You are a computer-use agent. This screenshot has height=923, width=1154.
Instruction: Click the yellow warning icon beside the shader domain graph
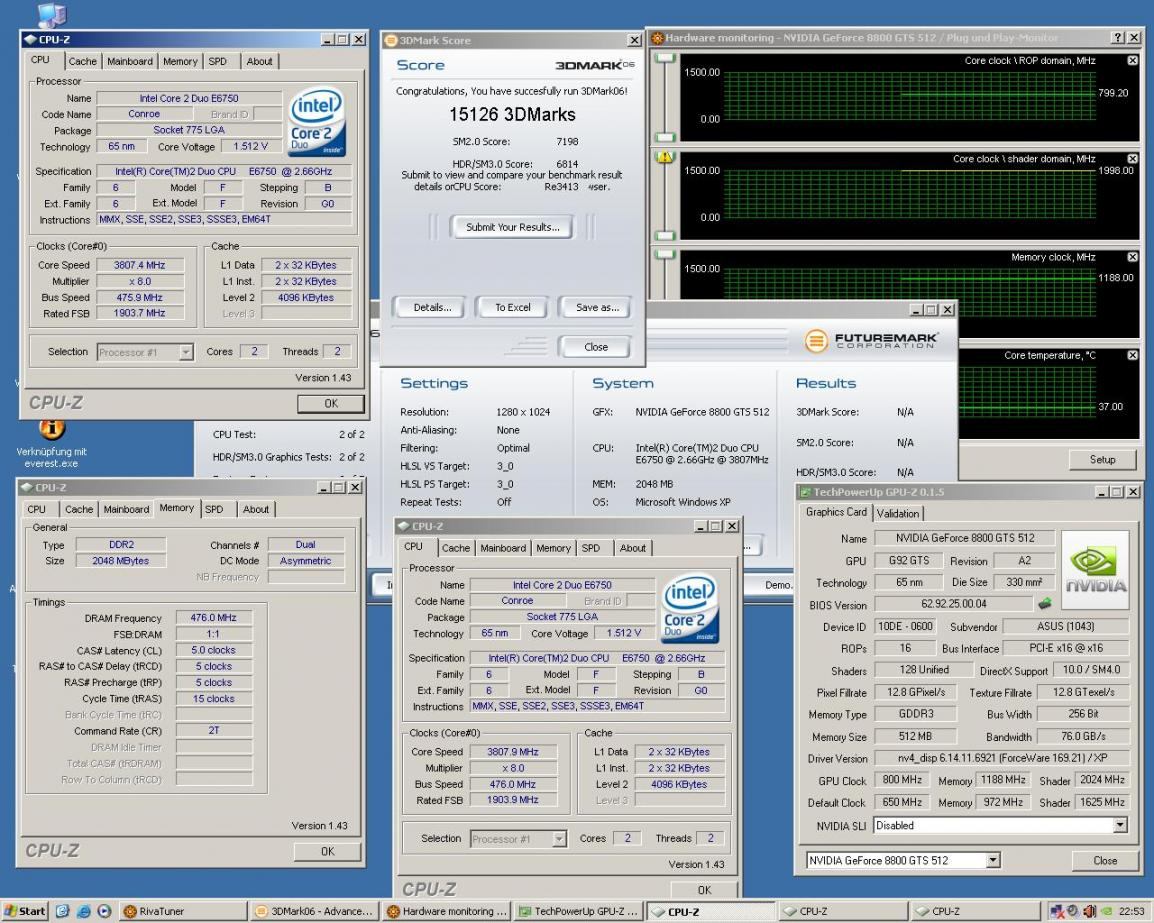[x=665, y=156]
